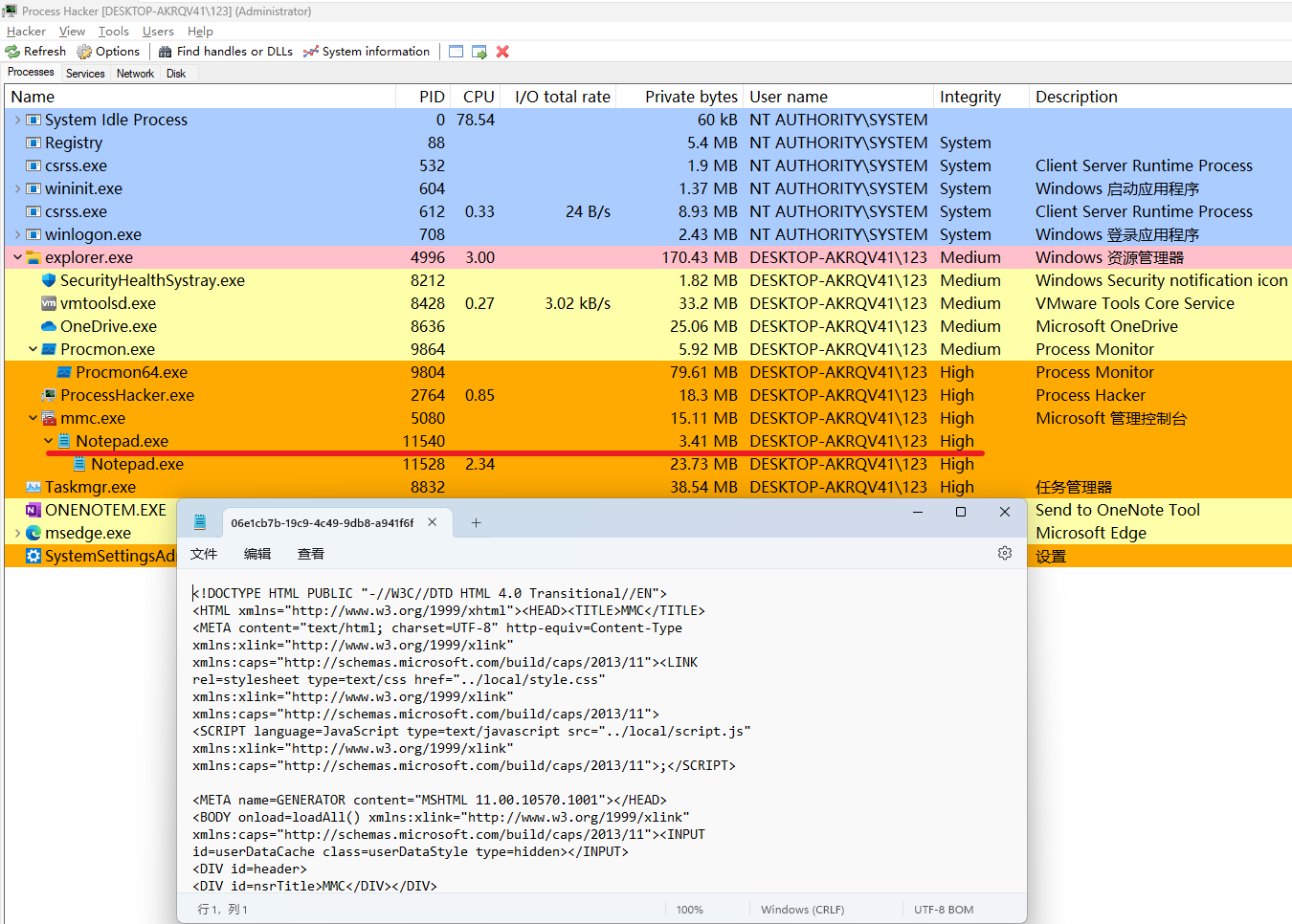This screenshot has width=1292, height=924.
Task: Open the Notepad 查看 menu
Action: (311, 554)
